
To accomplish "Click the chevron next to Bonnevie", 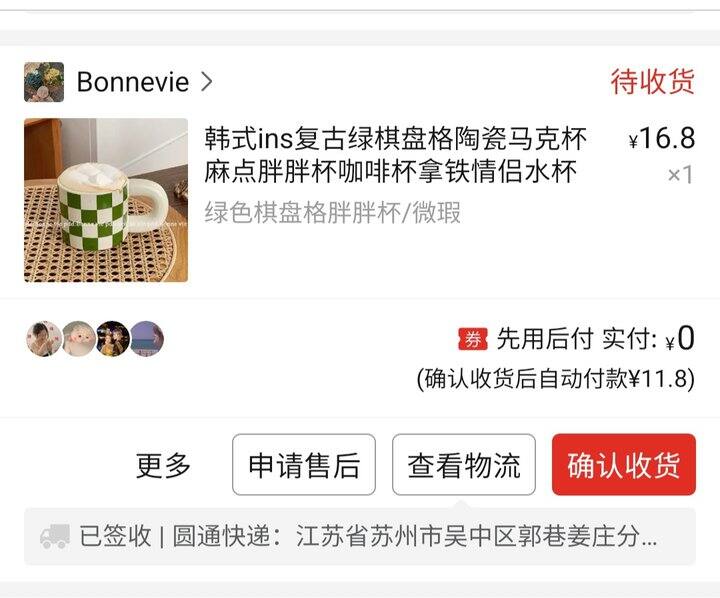I will pos(207,82).
